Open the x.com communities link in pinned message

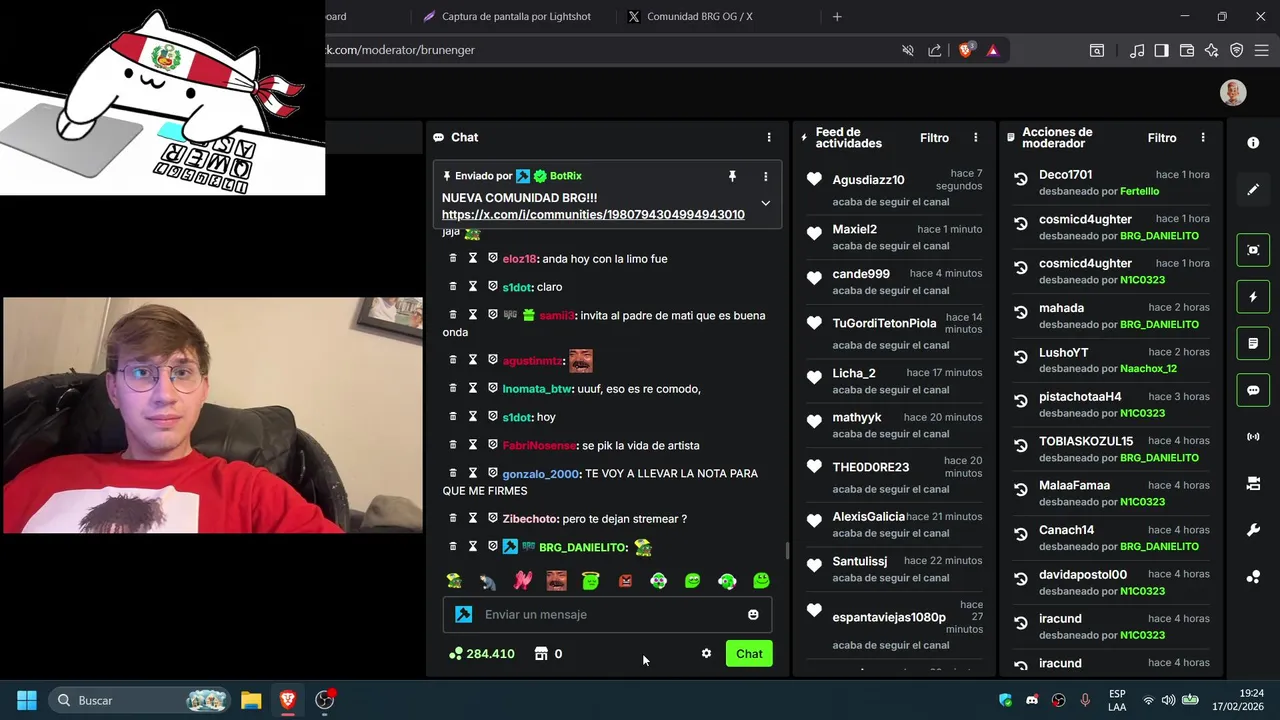pyautogui.click(x=593, y=215)
